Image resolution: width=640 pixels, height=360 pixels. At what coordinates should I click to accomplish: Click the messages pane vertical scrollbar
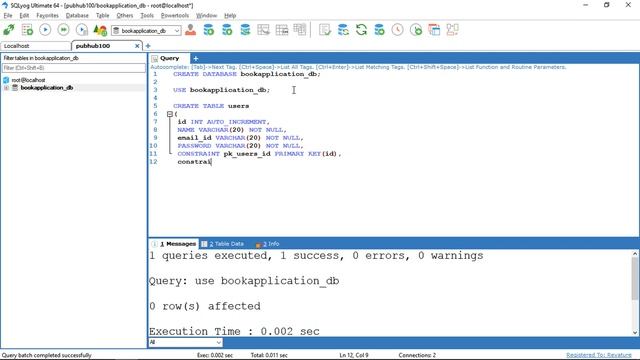(x=635, y=278)
